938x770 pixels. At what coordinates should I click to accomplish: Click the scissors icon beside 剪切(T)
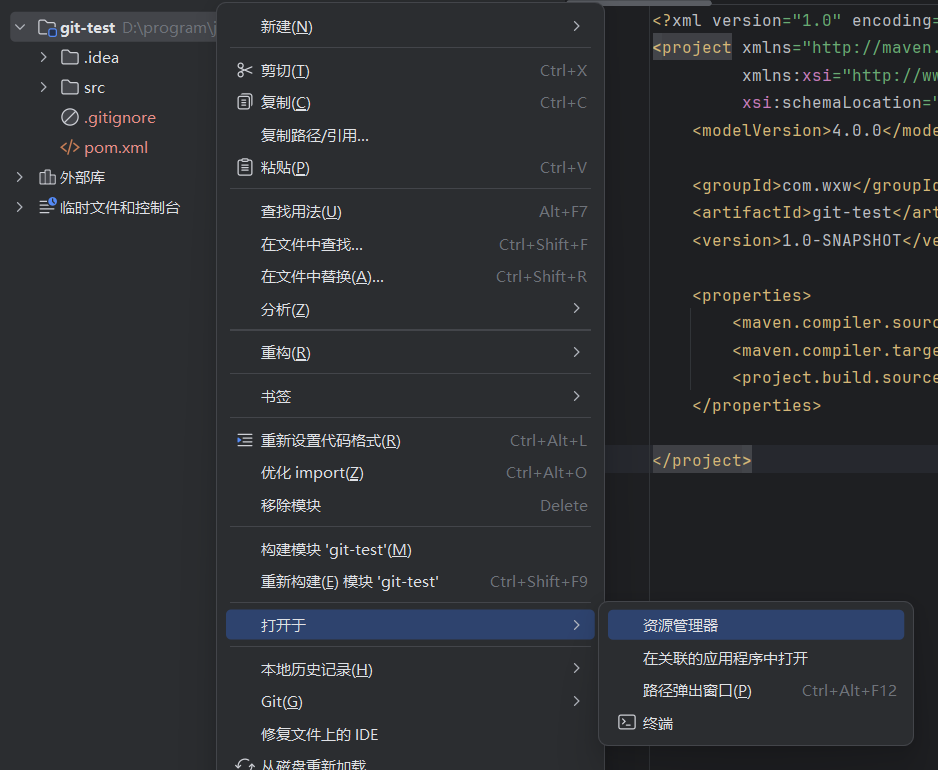[244, 71]
